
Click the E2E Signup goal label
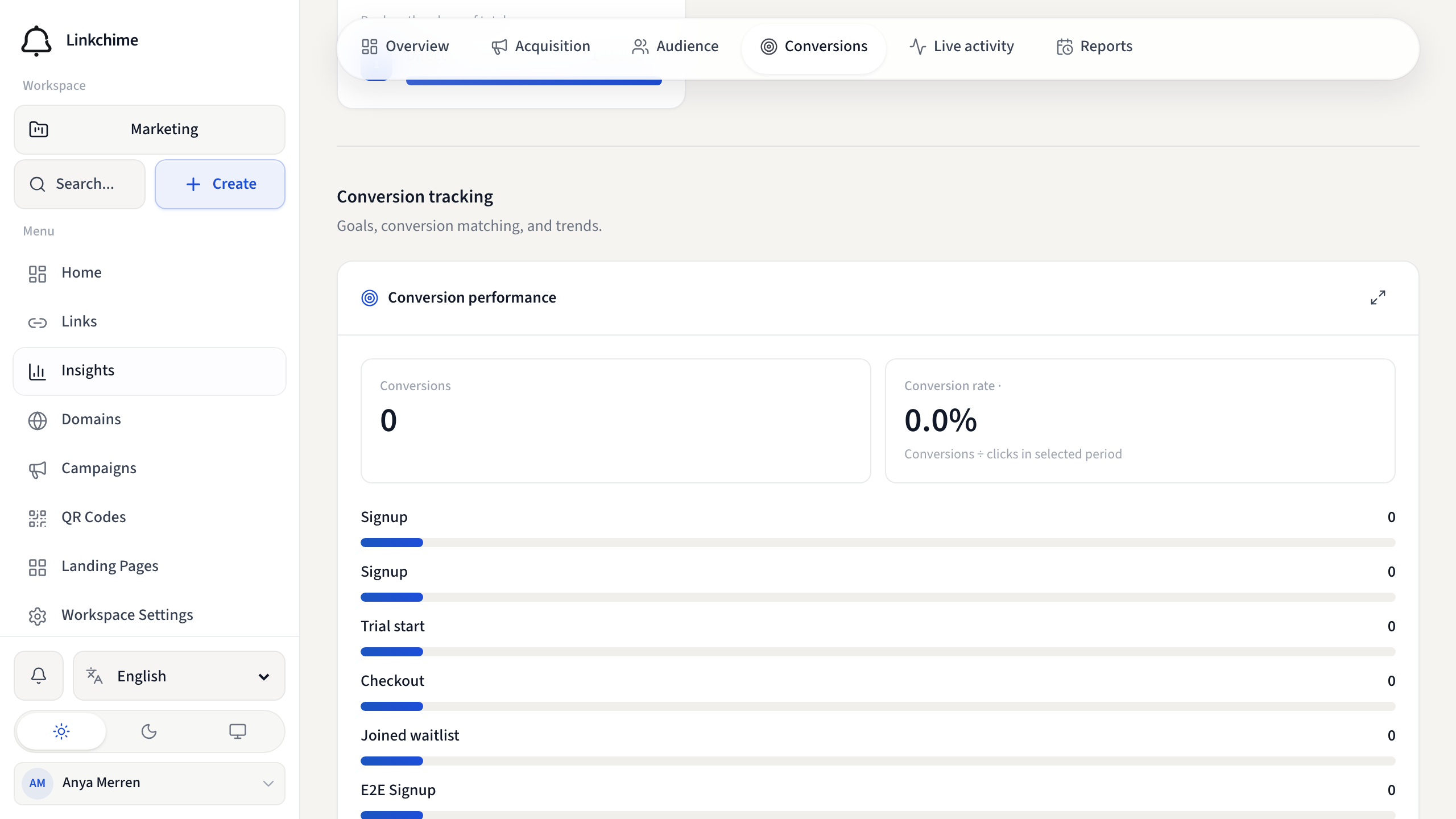click(x=398, y=790)
